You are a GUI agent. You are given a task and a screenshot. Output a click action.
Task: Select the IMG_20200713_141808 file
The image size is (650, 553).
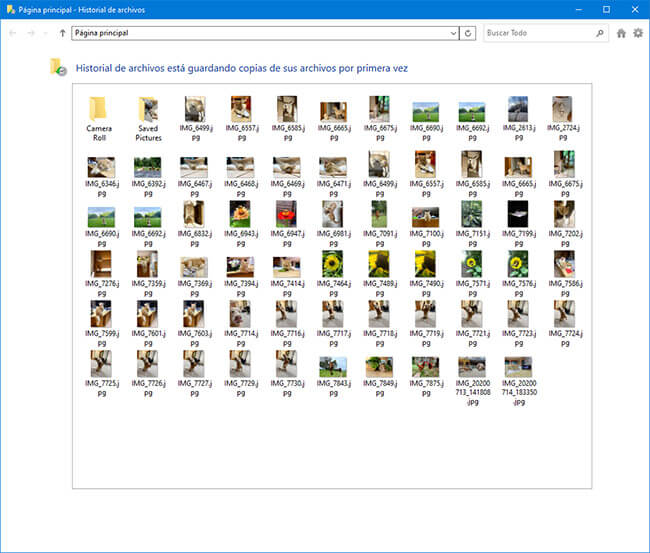tap(471, 368)
